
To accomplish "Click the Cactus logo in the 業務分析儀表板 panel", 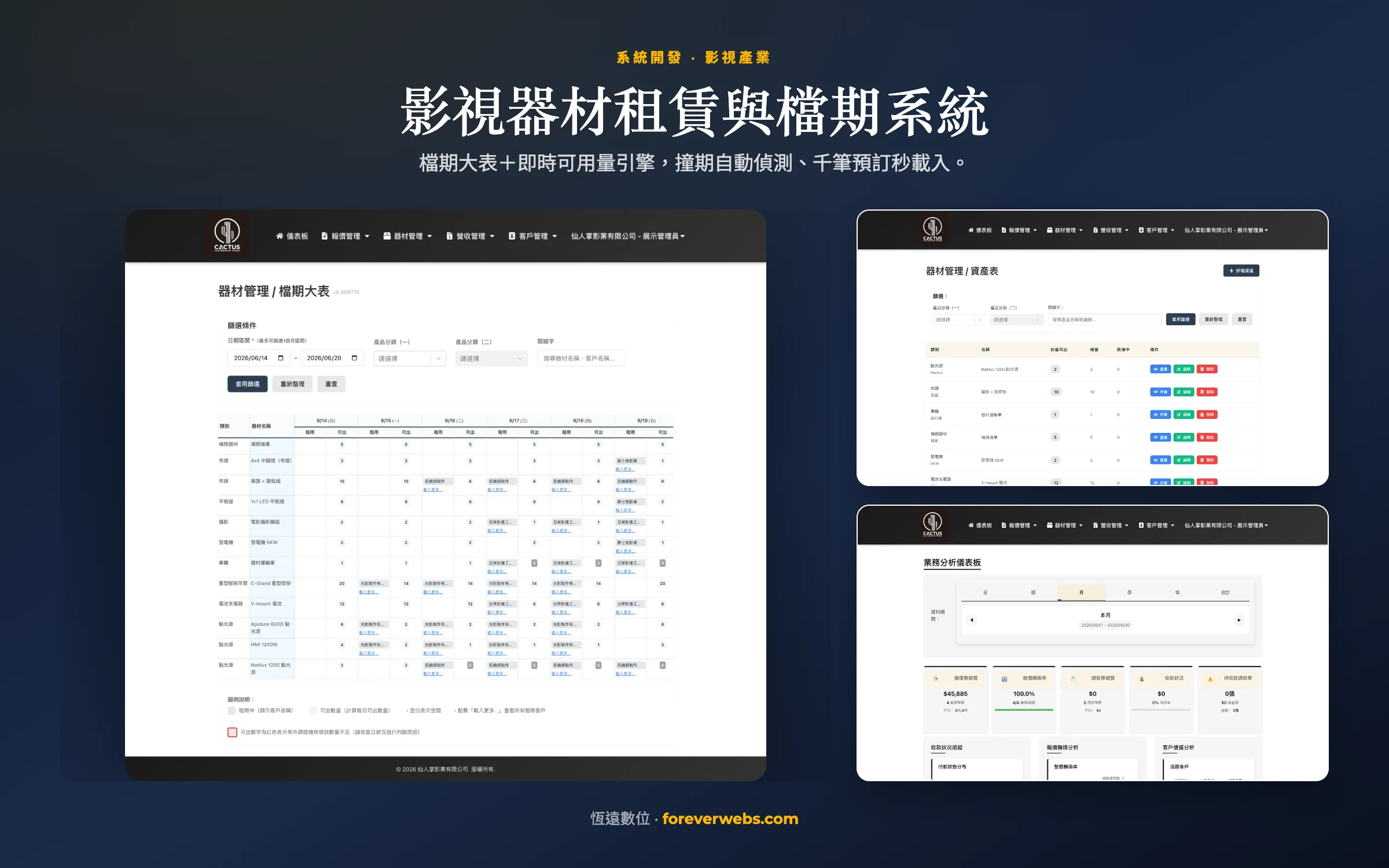I will click(x=932, y=524).
